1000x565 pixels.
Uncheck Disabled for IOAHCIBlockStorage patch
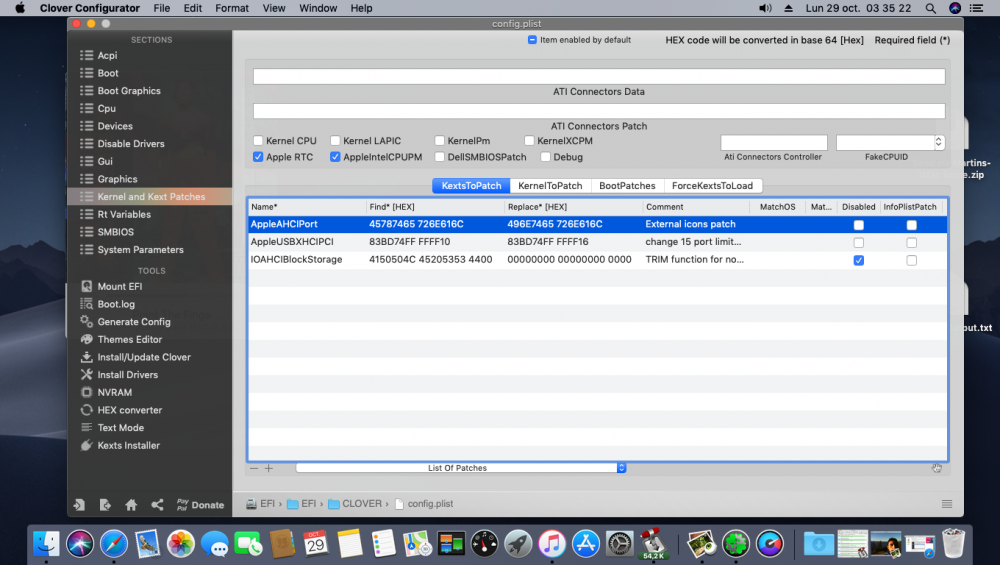[858, 260]
